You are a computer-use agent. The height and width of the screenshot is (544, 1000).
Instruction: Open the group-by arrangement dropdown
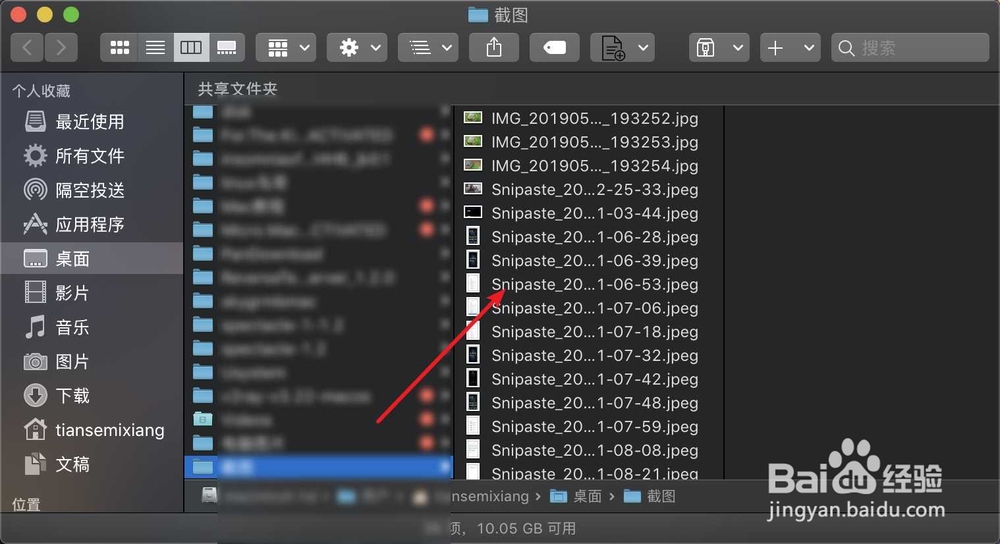(x=286, y=48)
